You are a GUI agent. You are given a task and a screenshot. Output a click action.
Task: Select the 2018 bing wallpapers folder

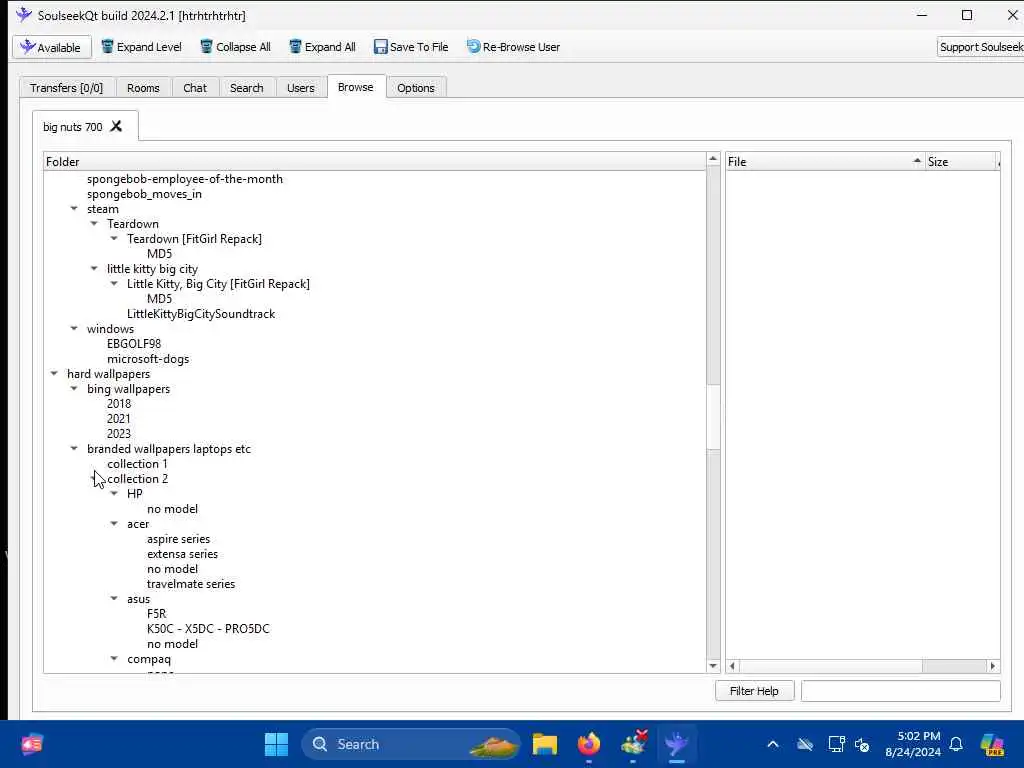119,404
